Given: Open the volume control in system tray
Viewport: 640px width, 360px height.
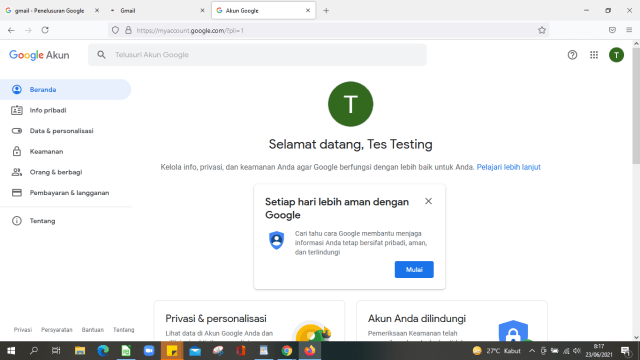Looking at the screenshot, I should coord(577,351).
